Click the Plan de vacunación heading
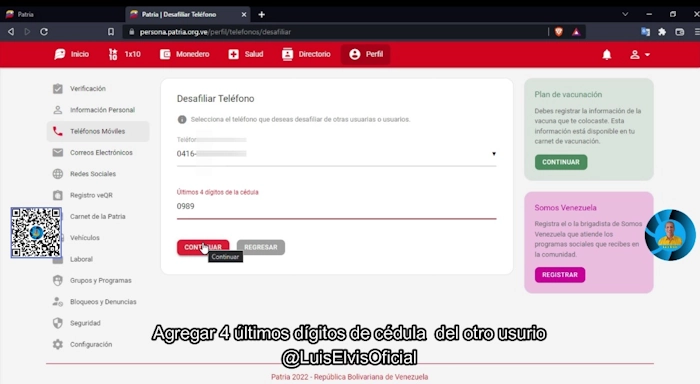Screen dimensions: 700x384 [568, 95]
